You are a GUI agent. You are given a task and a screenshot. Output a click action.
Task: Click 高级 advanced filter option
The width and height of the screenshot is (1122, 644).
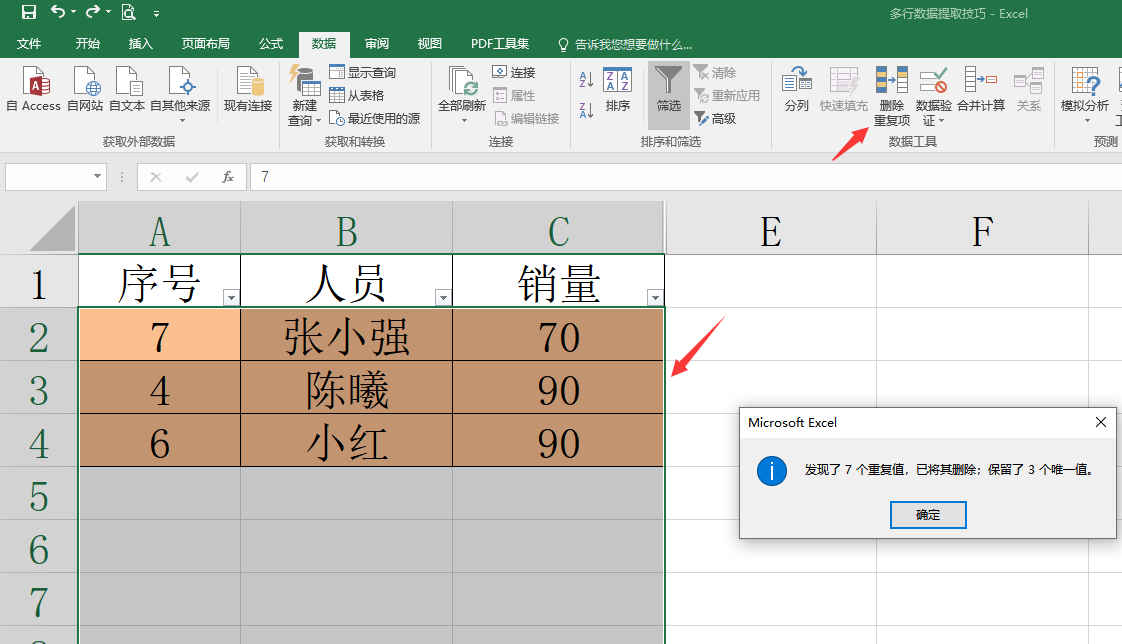point(715,118)
